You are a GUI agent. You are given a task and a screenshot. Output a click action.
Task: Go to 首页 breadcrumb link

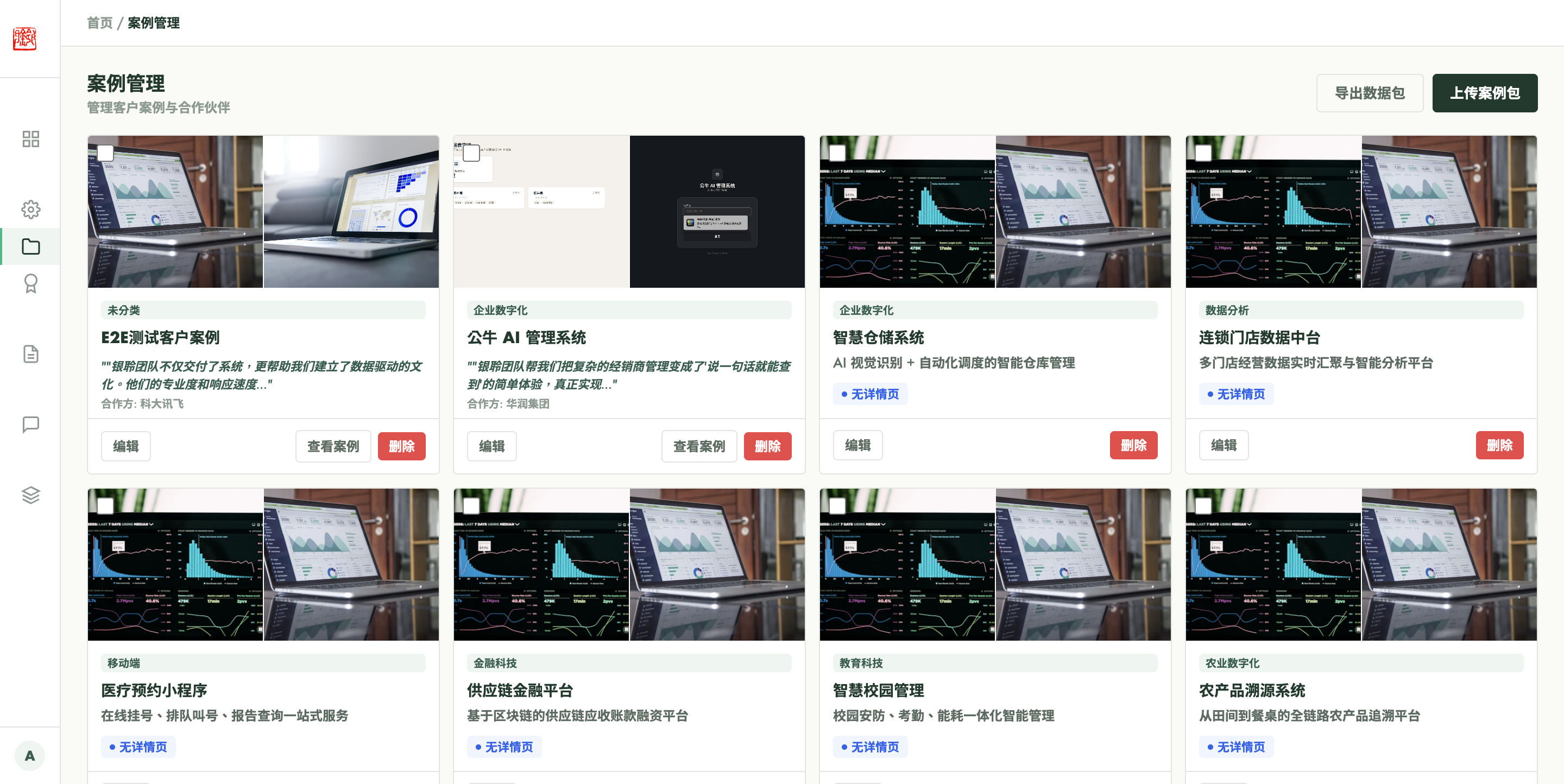click(x=99, y=23)
